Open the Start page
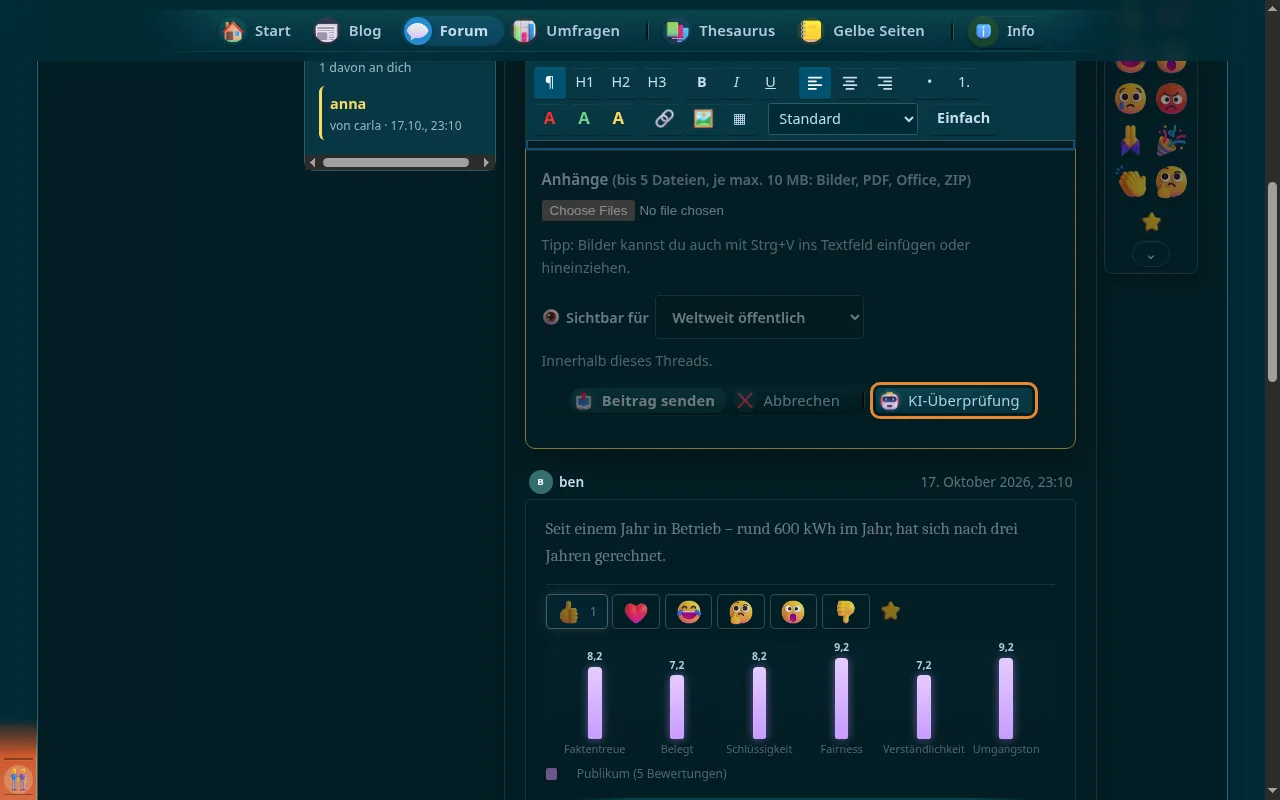The image size is (1280, 800). 257,31
